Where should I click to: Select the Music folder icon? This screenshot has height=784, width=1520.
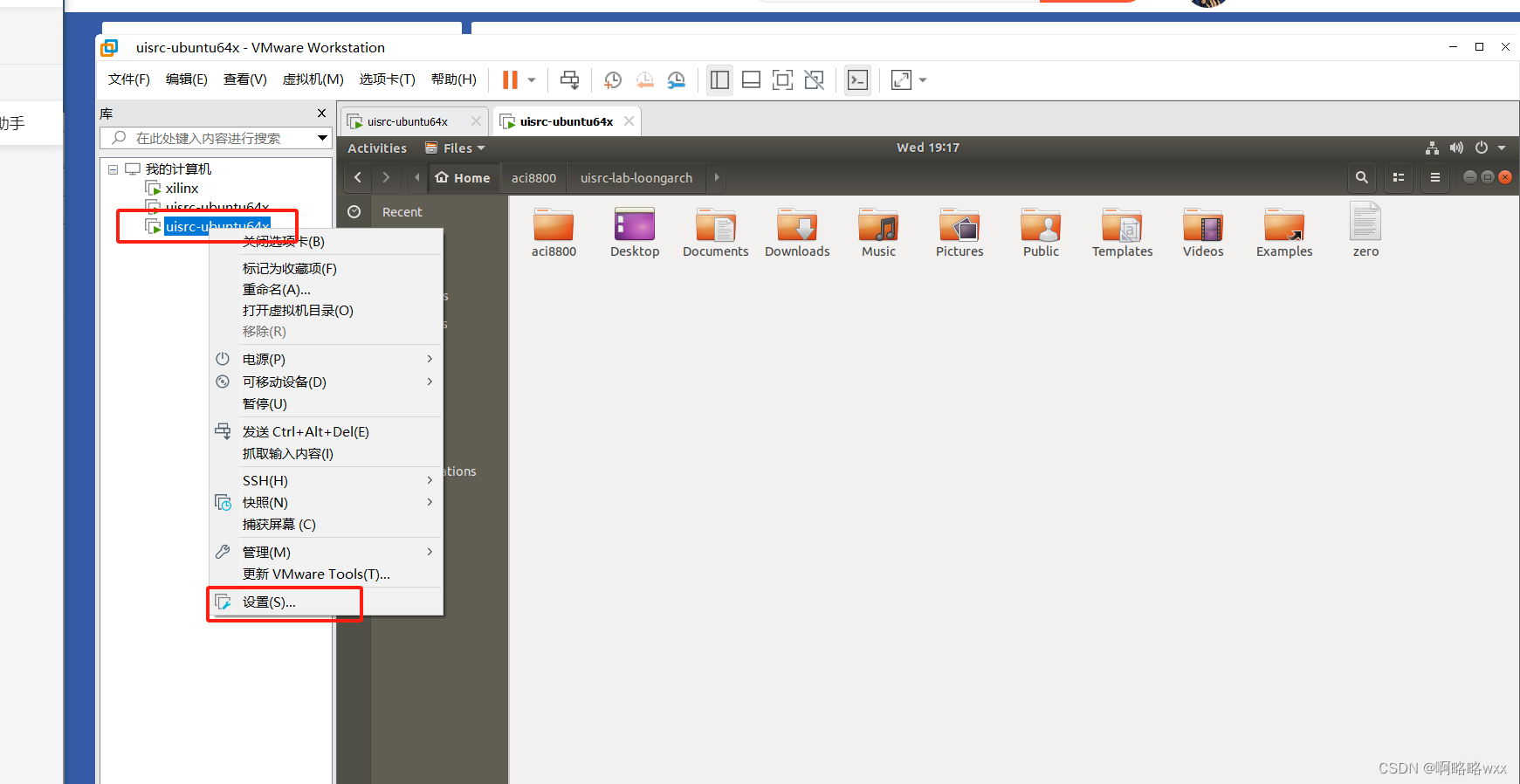coord(878,226)
